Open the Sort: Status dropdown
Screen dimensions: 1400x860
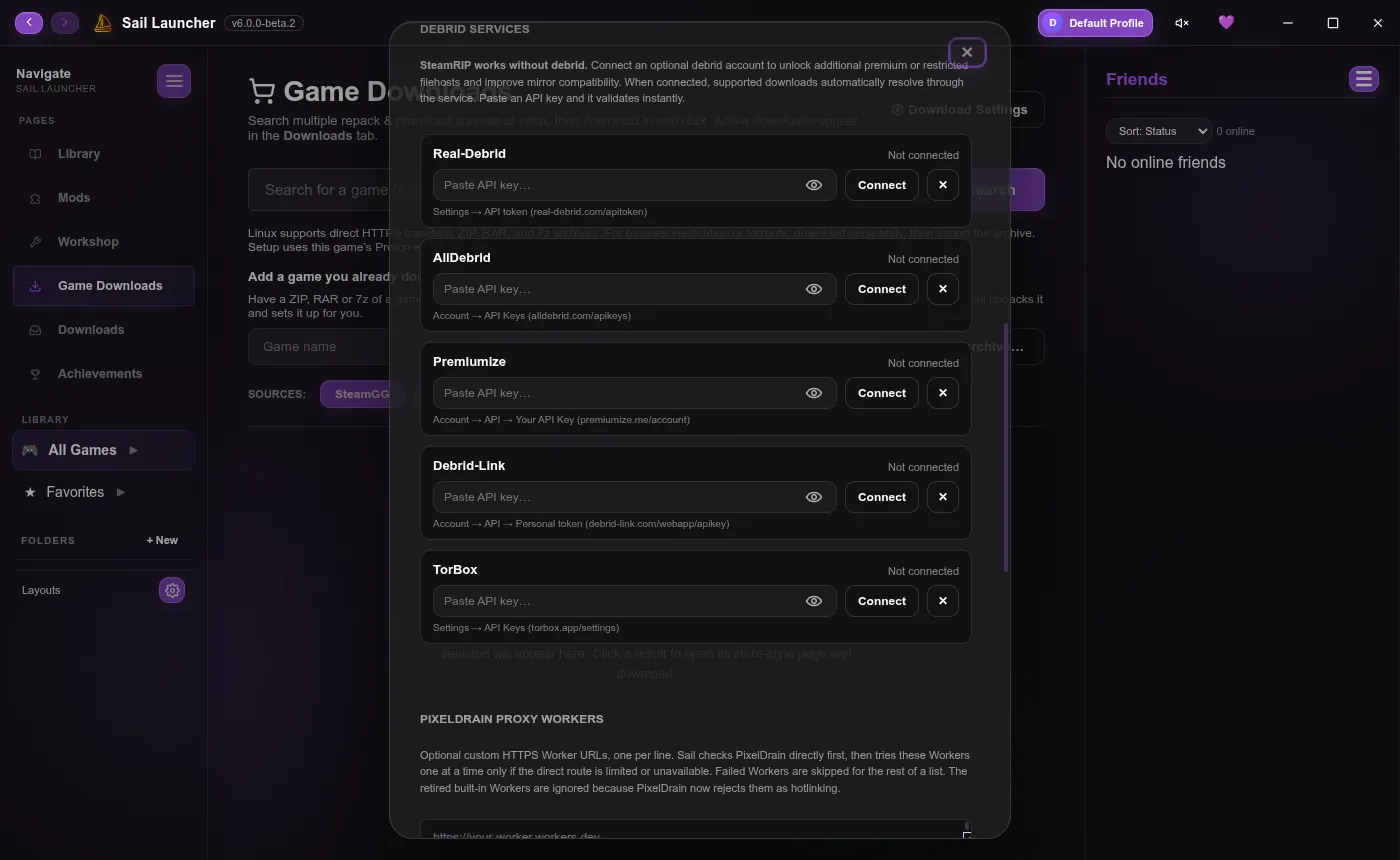[x=1158, y=131]
